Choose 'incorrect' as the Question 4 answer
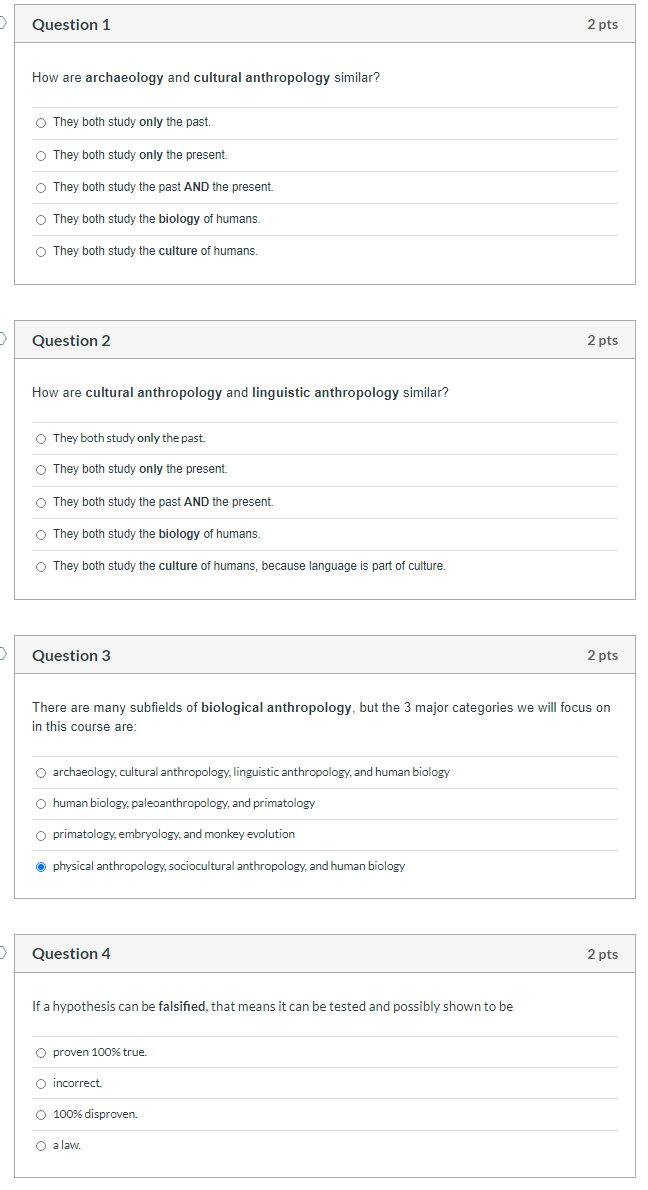The height and width of the screenshot is (1190, 648). (40, 1083)
